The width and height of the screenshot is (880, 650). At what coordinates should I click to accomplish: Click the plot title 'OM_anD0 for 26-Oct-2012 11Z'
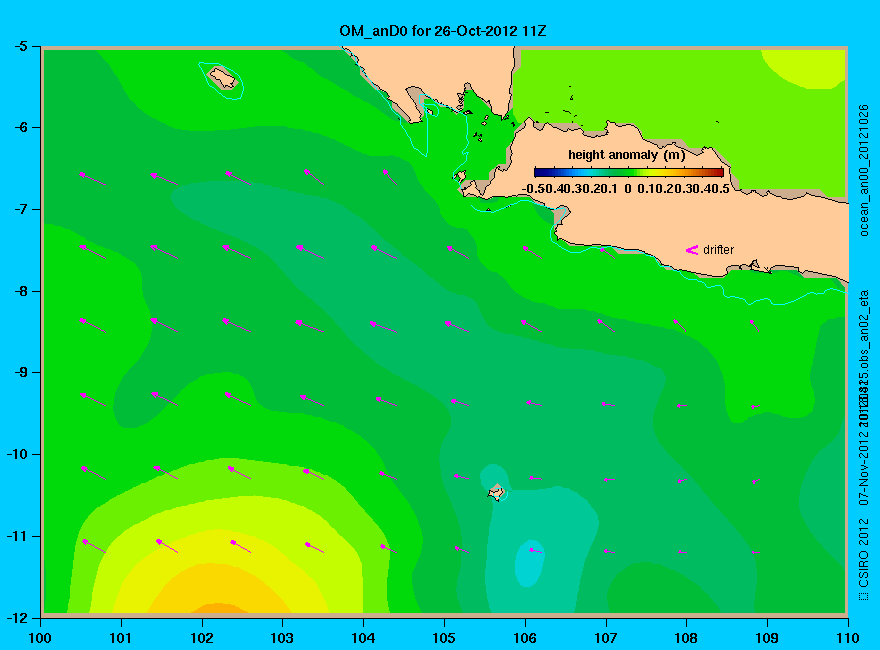443,31
